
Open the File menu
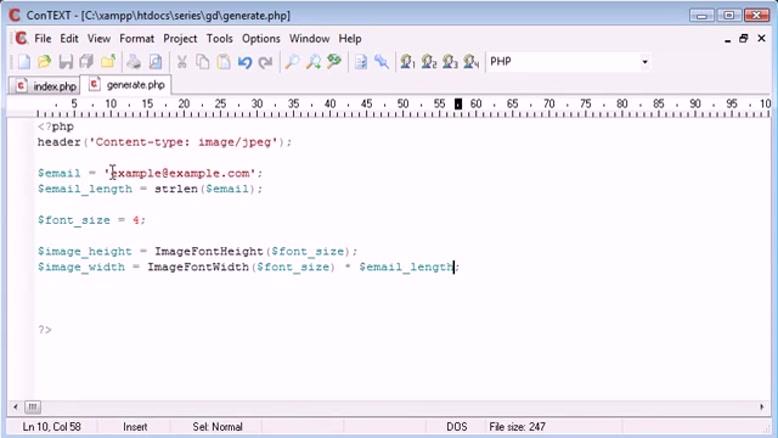click(x=43, y=39)
